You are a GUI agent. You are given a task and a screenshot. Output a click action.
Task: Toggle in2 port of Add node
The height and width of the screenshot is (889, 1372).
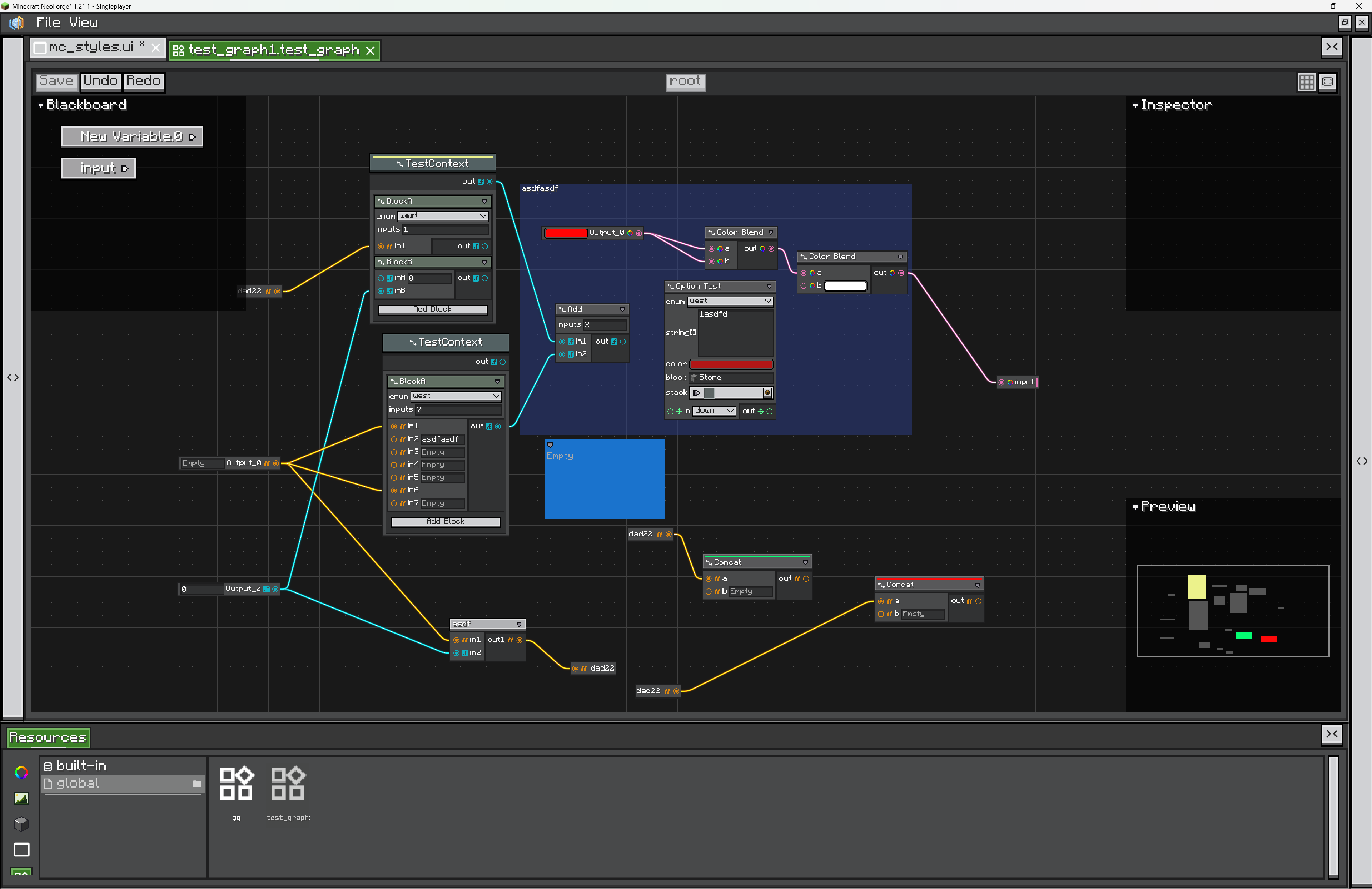pyautogui.click(x=562, y=354)
